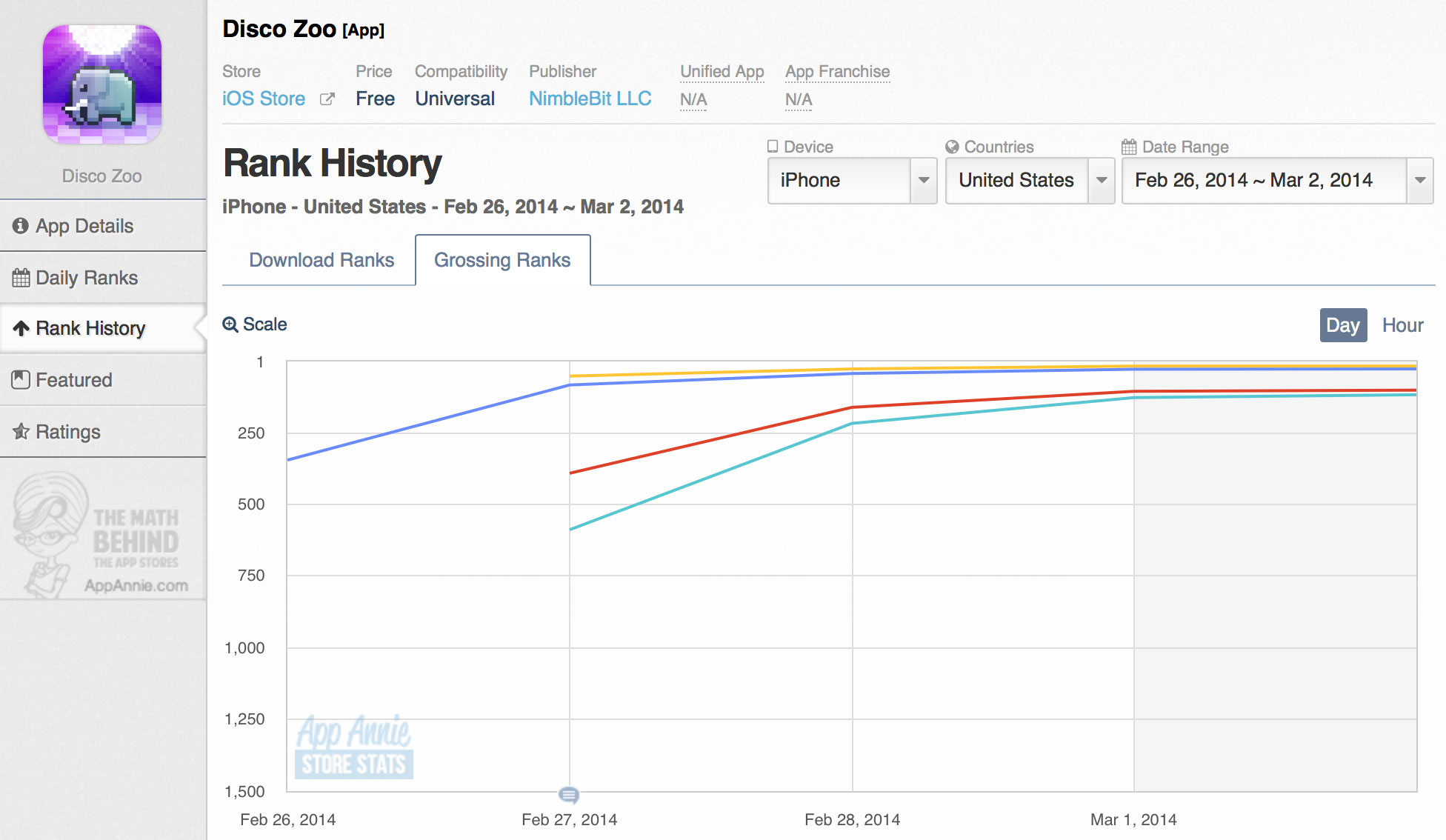The image size is (1446, 840).
Task: Select the Grossing Ranks tab
Action: [x=502, y=260]
